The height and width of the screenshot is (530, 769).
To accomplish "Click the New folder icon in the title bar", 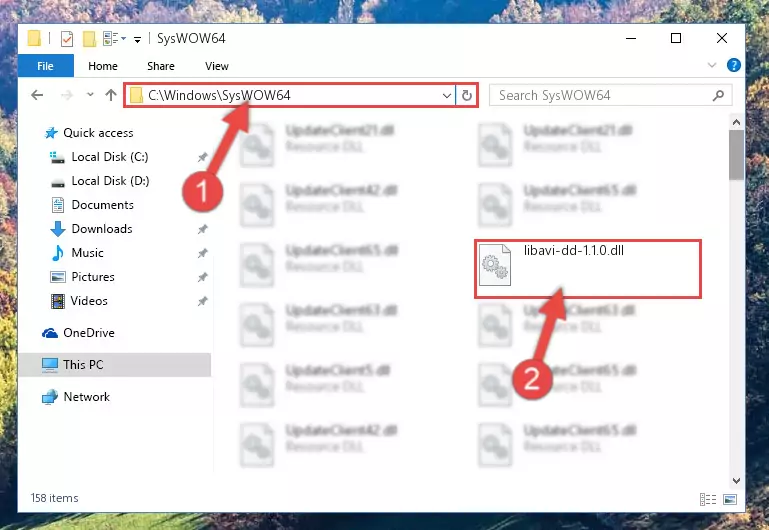I will [x=89, y=38].
